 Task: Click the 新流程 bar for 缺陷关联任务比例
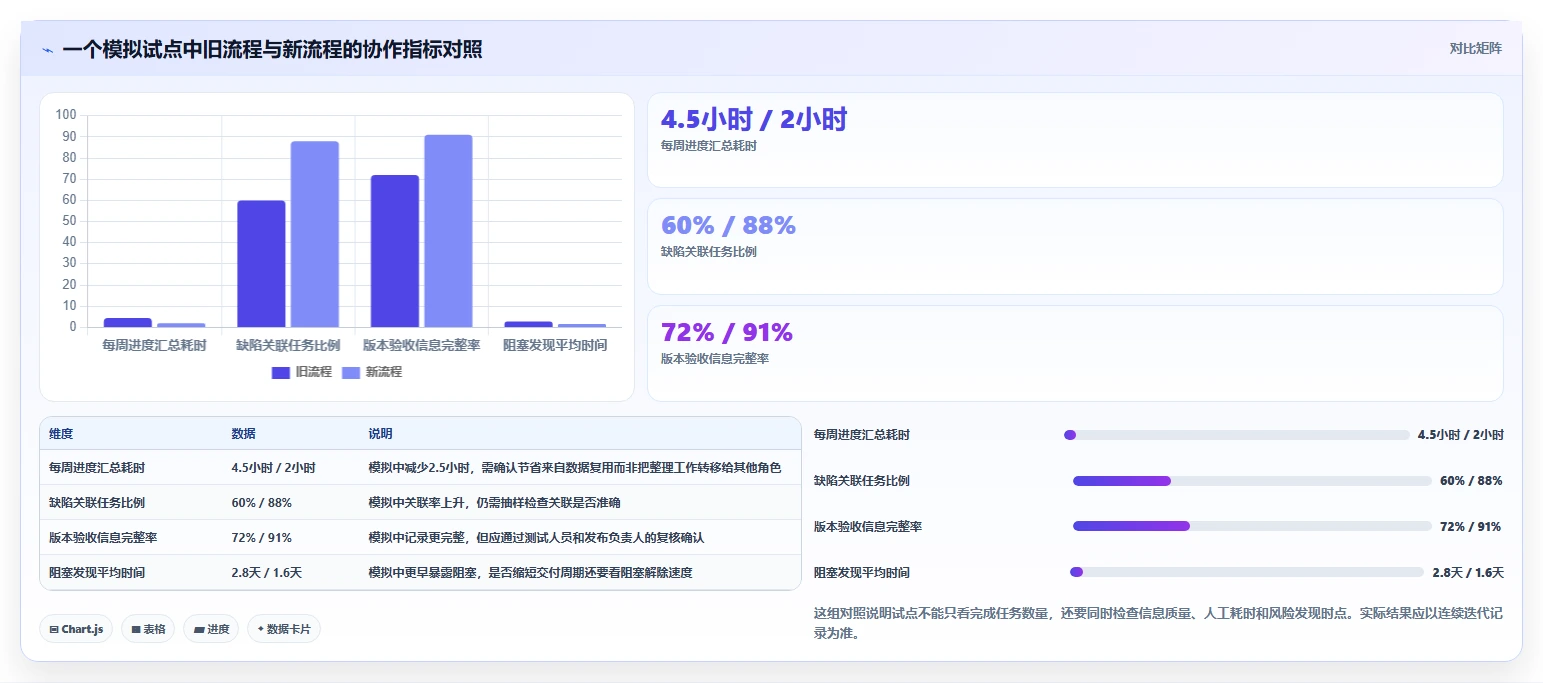click(x=315, y=234)
